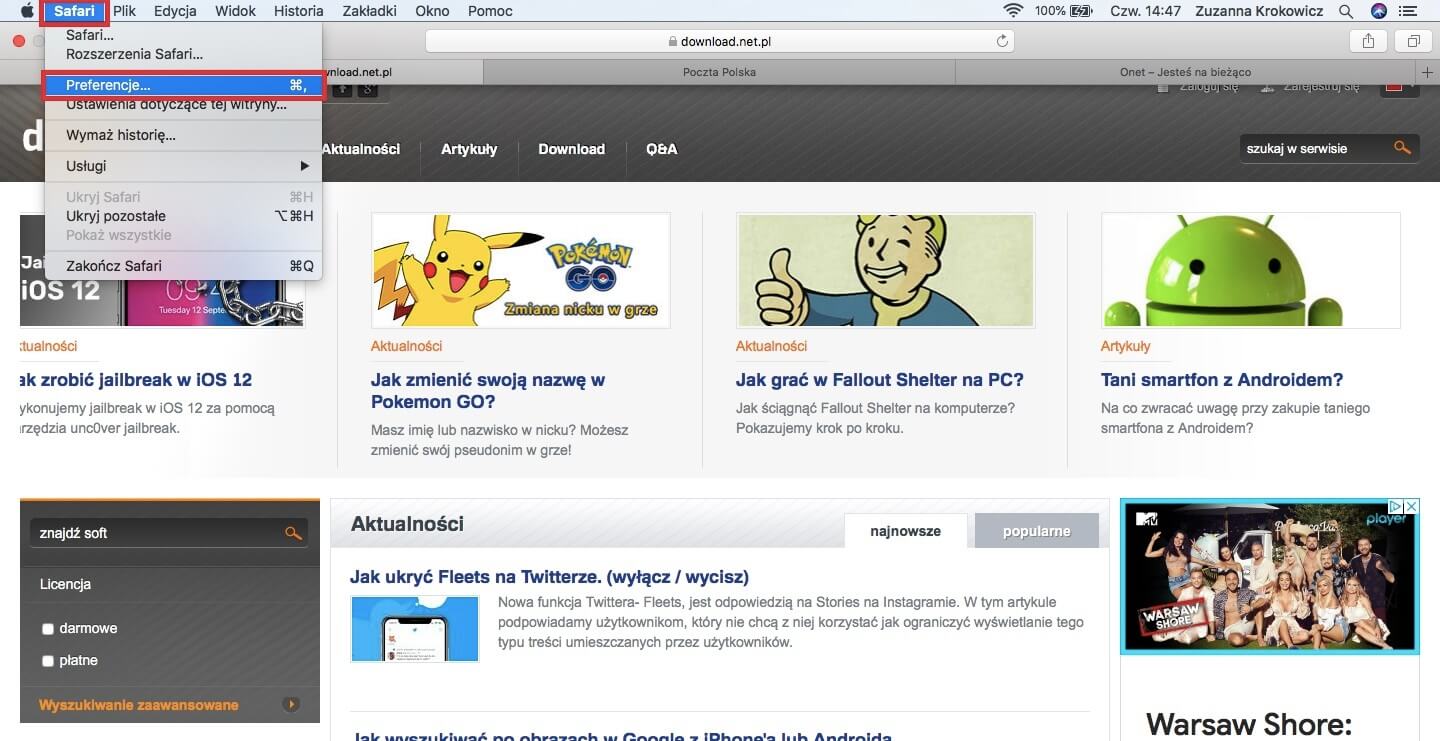This screenshot has height=741, width=1440.
Task: Close the ad with the X icon
Action: pos(1411,507)
